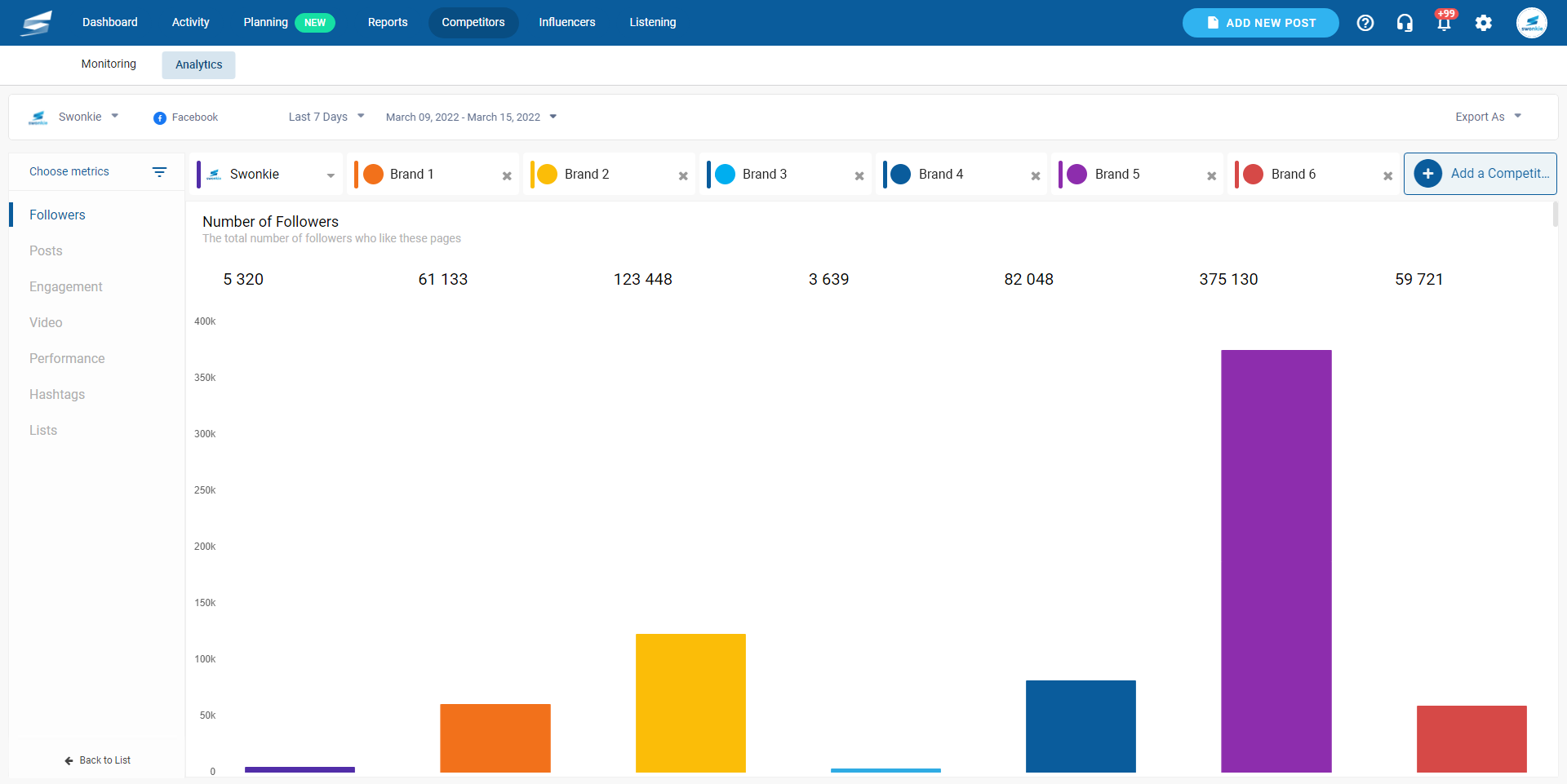Open the settings gear icon
Viewport: 1567px width, 784px height.
(x=1484, y=23)
